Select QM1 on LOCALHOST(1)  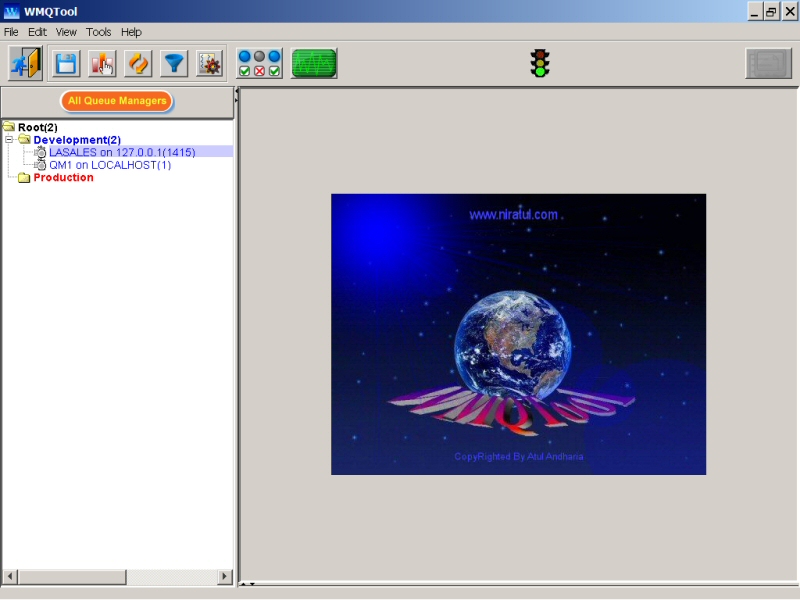pos(110,165)
